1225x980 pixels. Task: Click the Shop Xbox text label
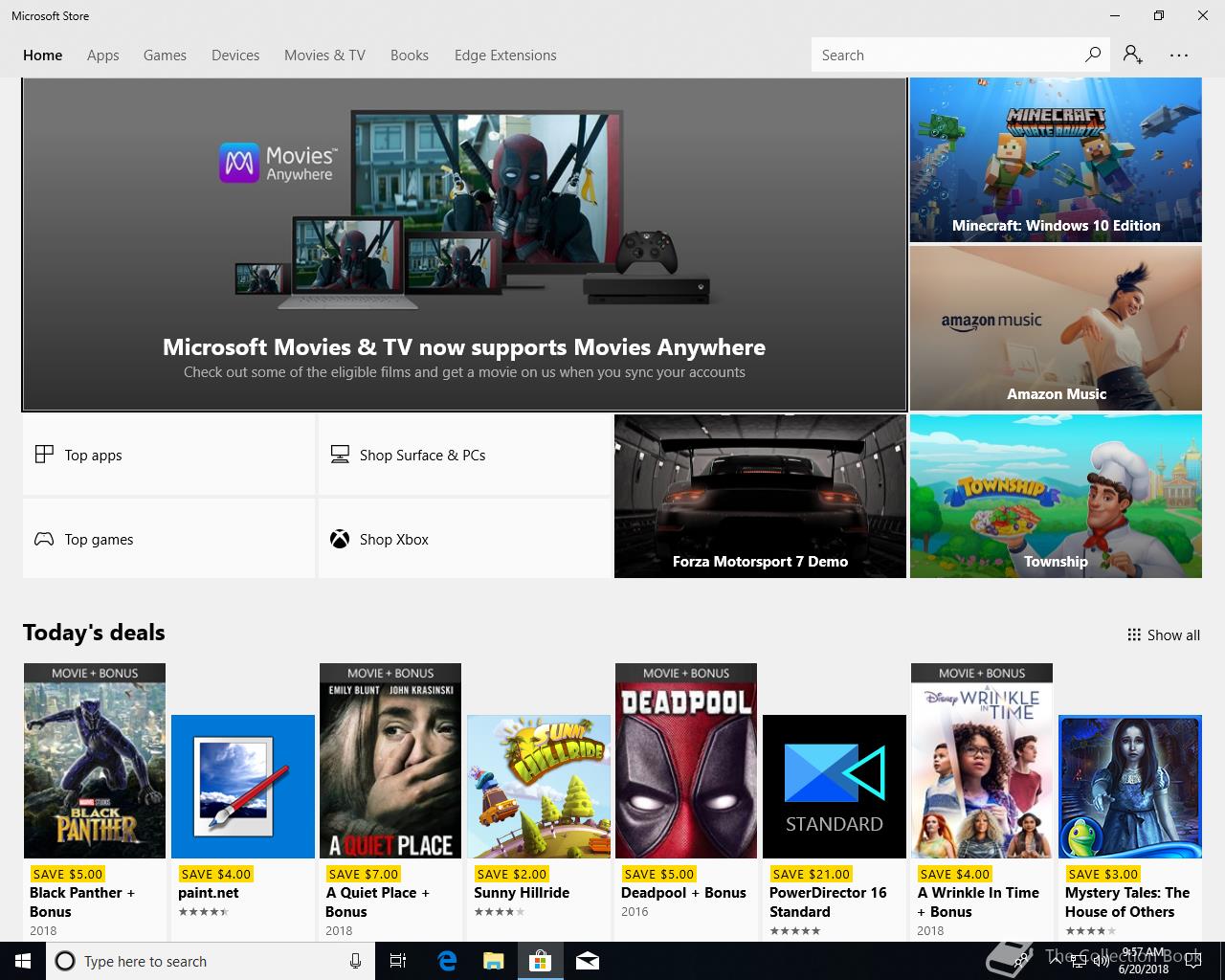coord(394,540)
